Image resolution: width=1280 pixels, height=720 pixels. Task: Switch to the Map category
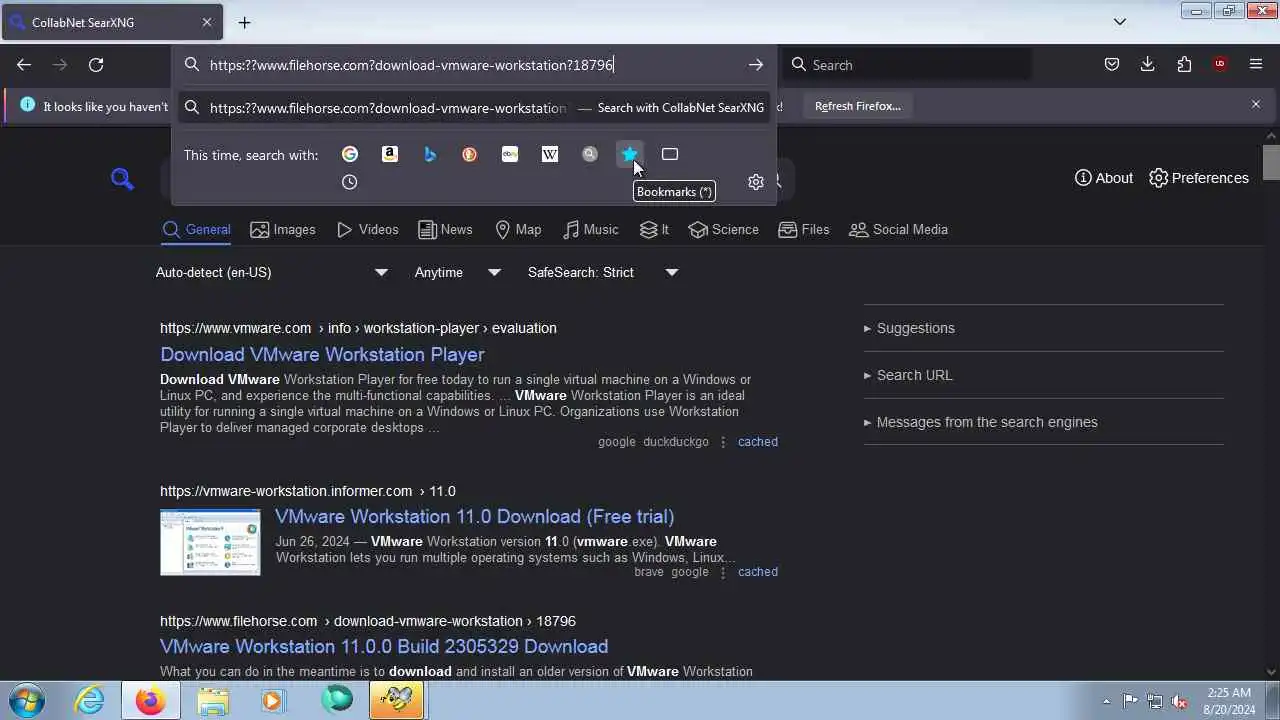518,229
